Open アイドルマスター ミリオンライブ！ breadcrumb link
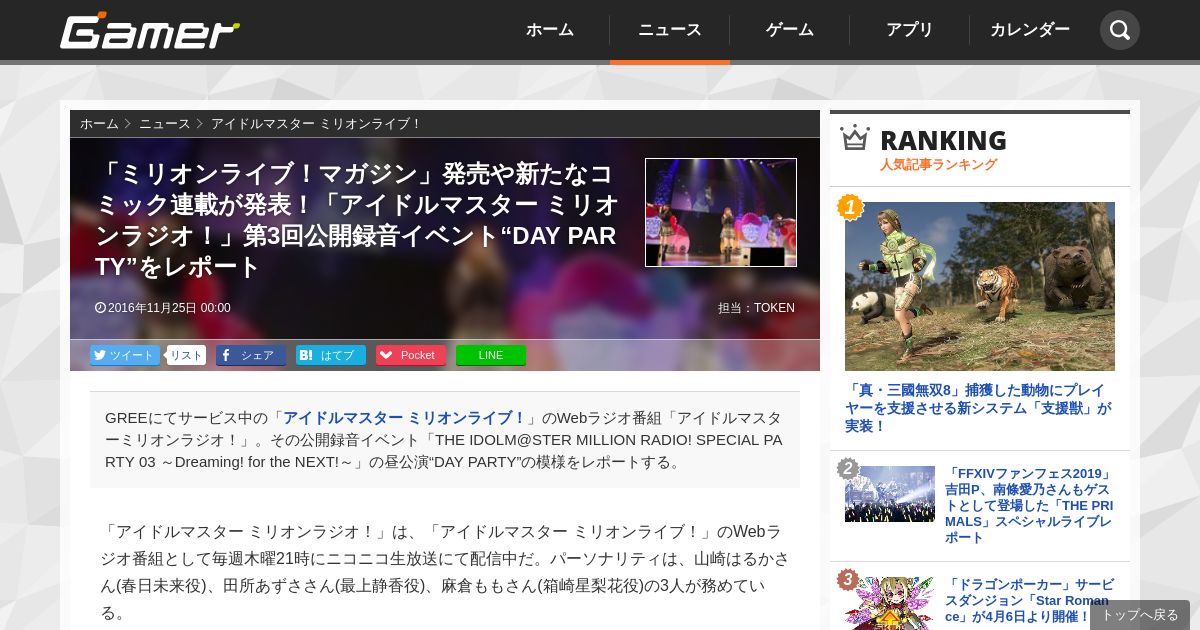The width and height of the screenshot is (1200, 630). pos(316,124)
